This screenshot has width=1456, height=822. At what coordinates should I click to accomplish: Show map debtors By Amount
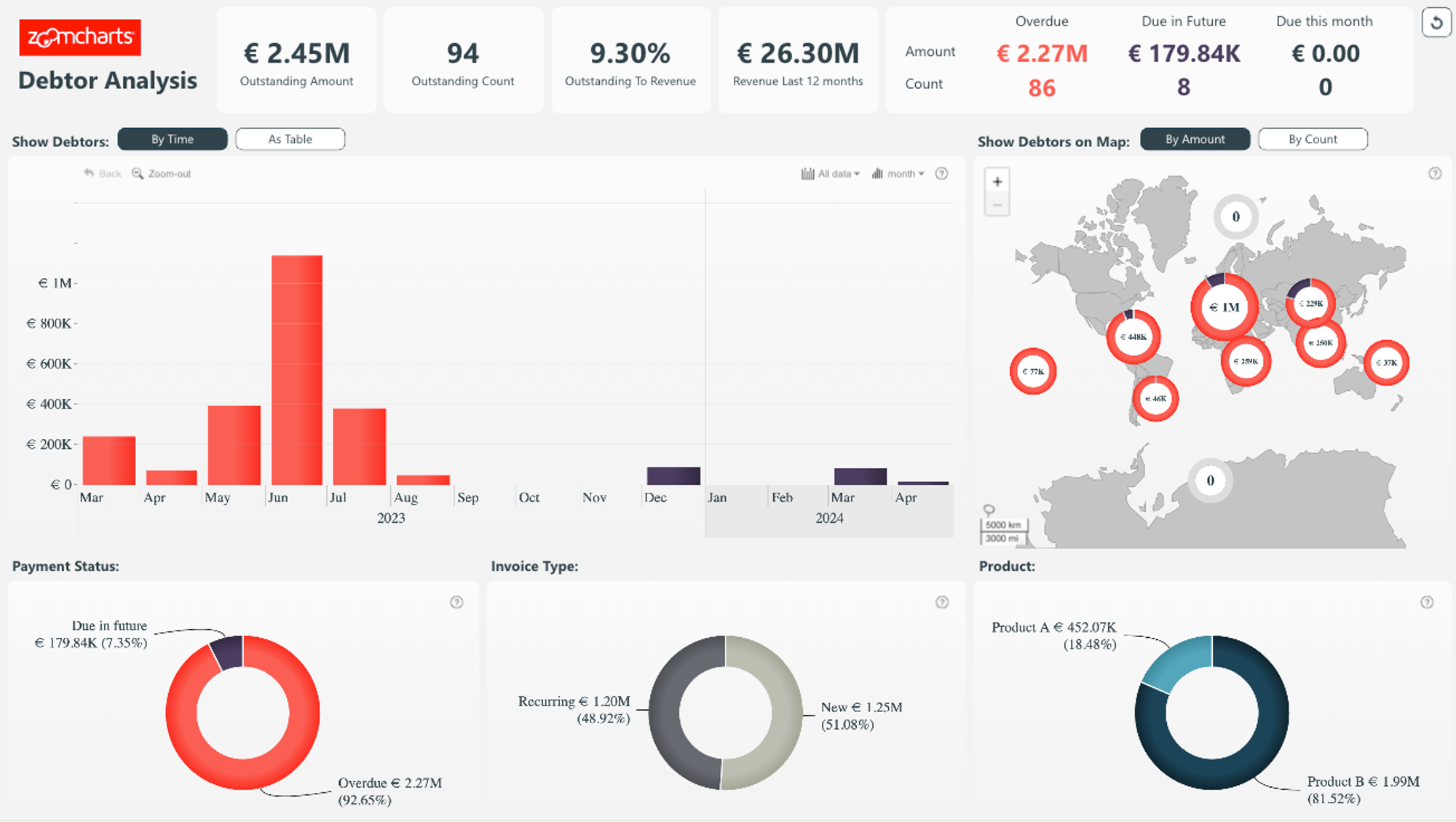(1195, 139)
